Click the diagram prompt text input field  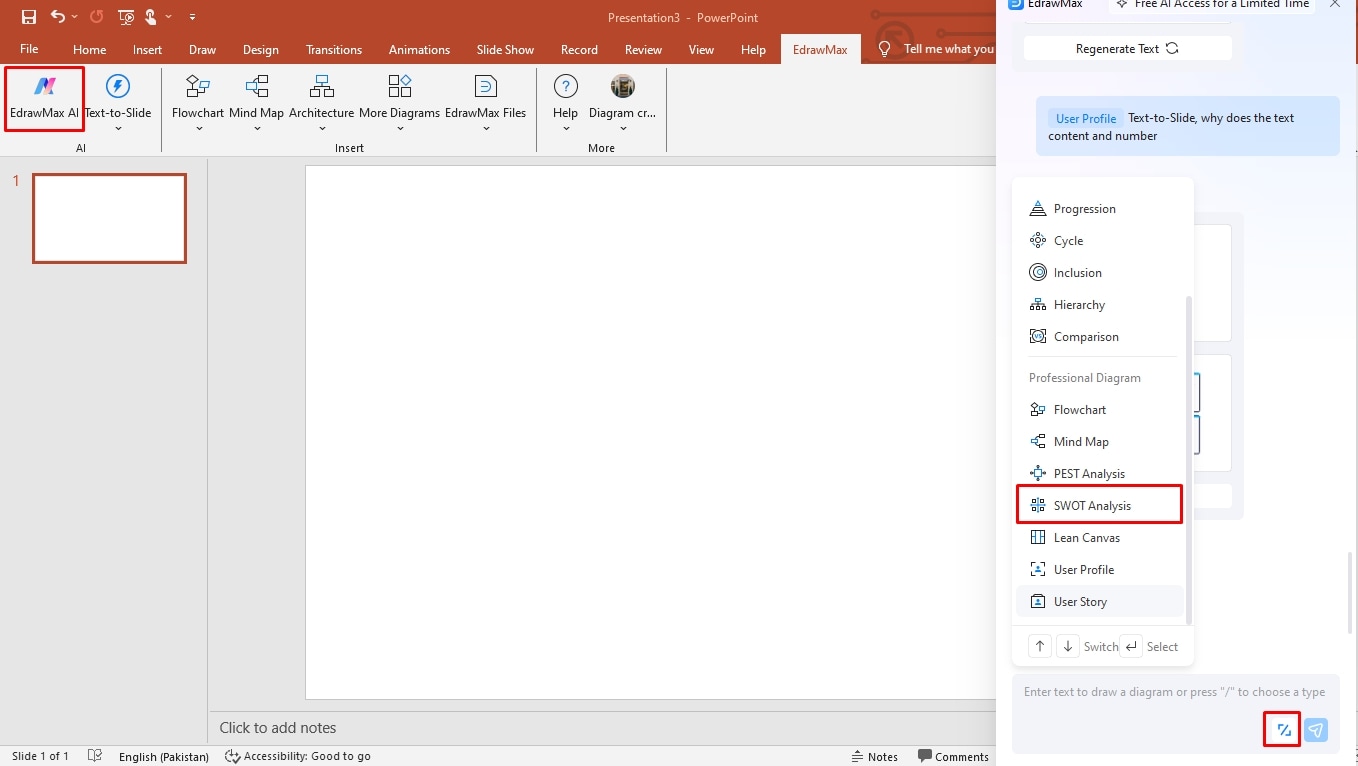[1174, 692]
